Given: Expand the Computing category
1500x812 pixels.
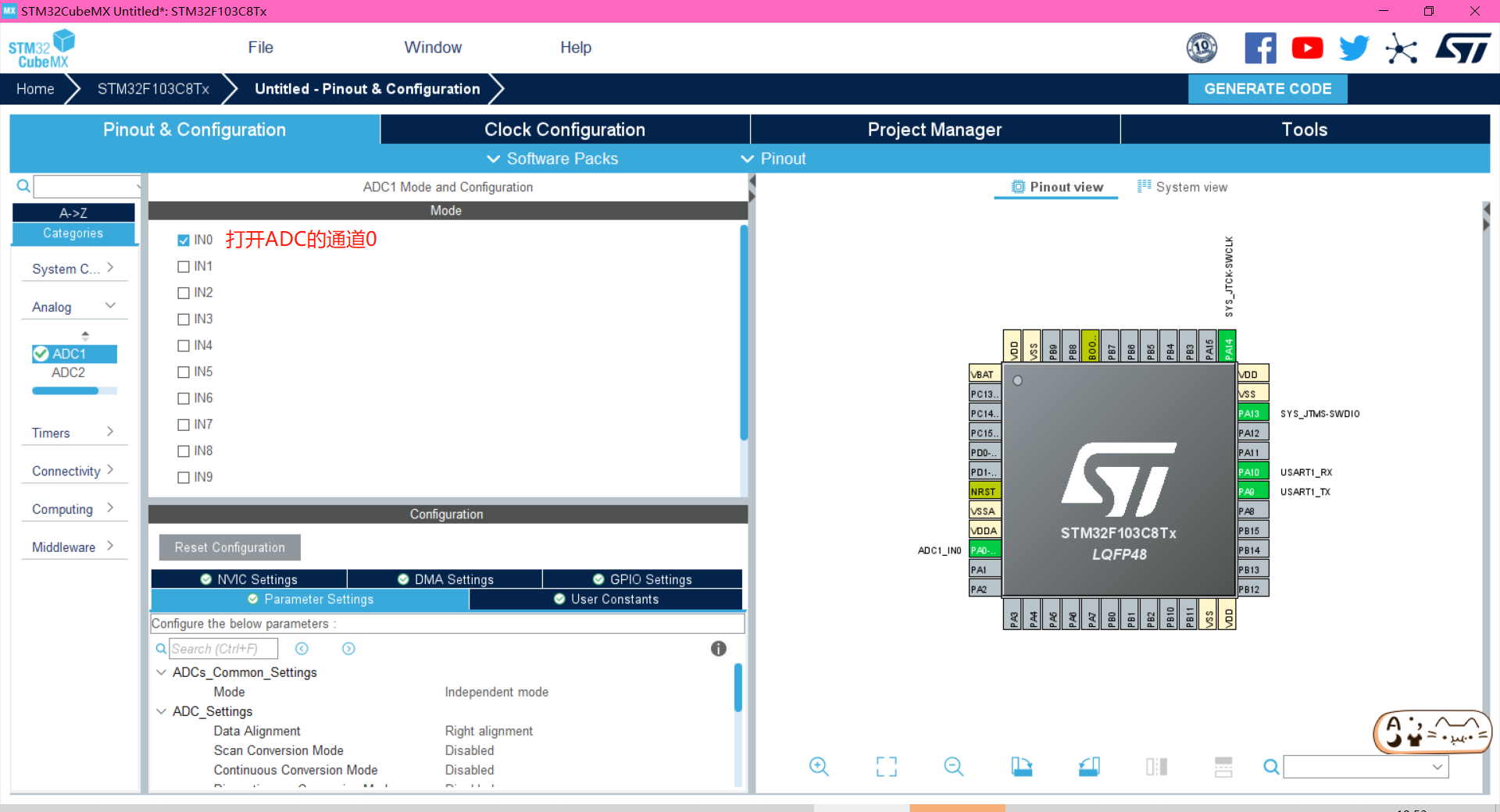Looking at the screenshot, I should [x=73, y=509].
